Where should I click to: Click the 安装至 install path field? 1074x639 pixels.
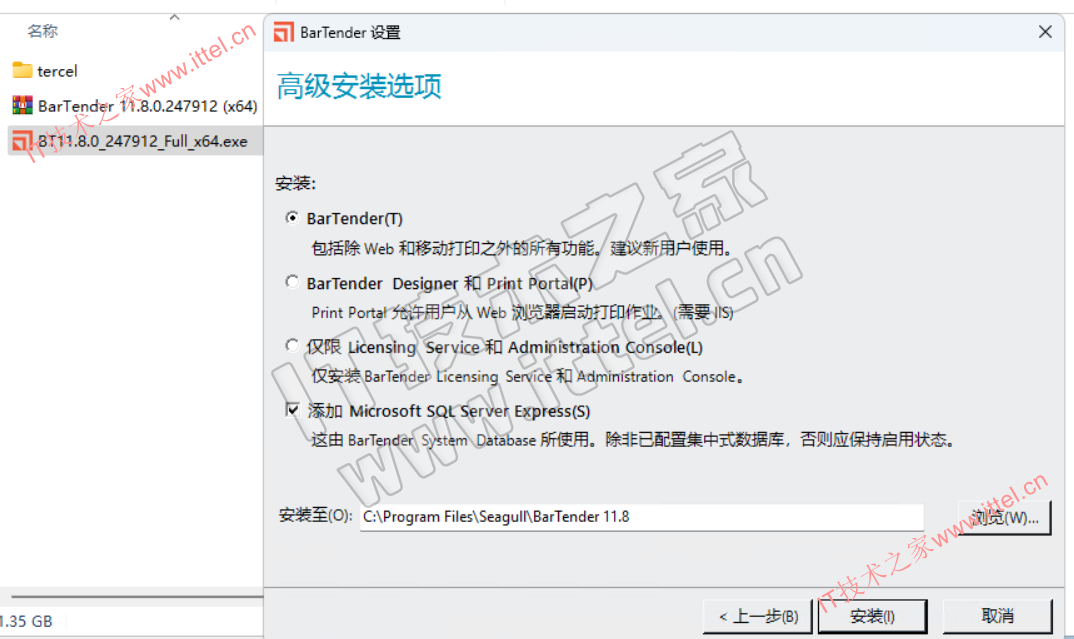pos(640,516)
